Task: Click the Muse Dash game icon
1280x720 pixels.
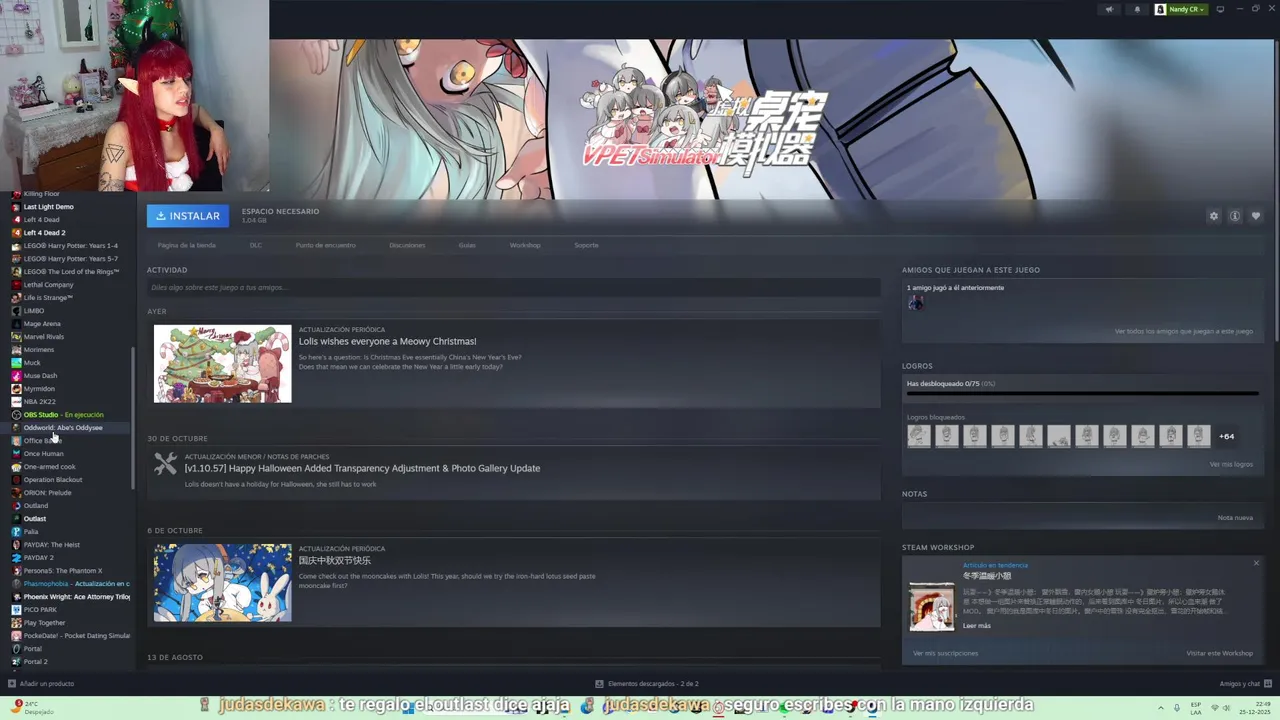Action: pos(16,376)
